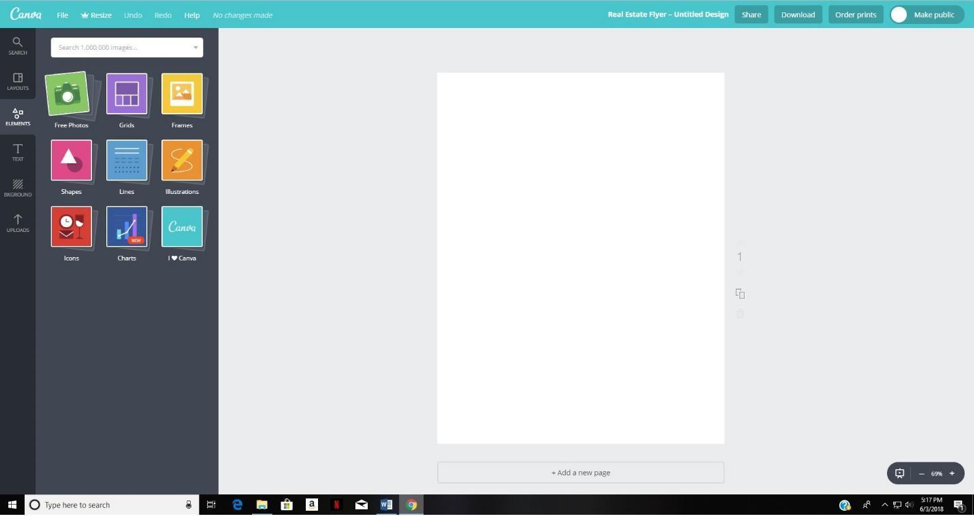Move page up with arrow above page number
Viewport: 974px width, 516px height.
click(x=740, y=243)
